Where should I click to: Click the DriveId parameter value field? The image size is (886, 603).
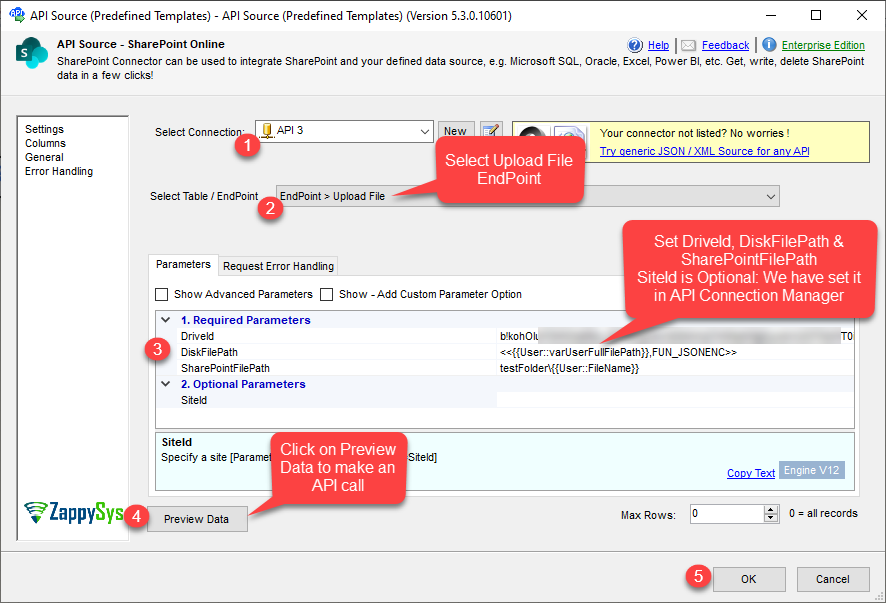pyautogui.click(x=675, y=336)
